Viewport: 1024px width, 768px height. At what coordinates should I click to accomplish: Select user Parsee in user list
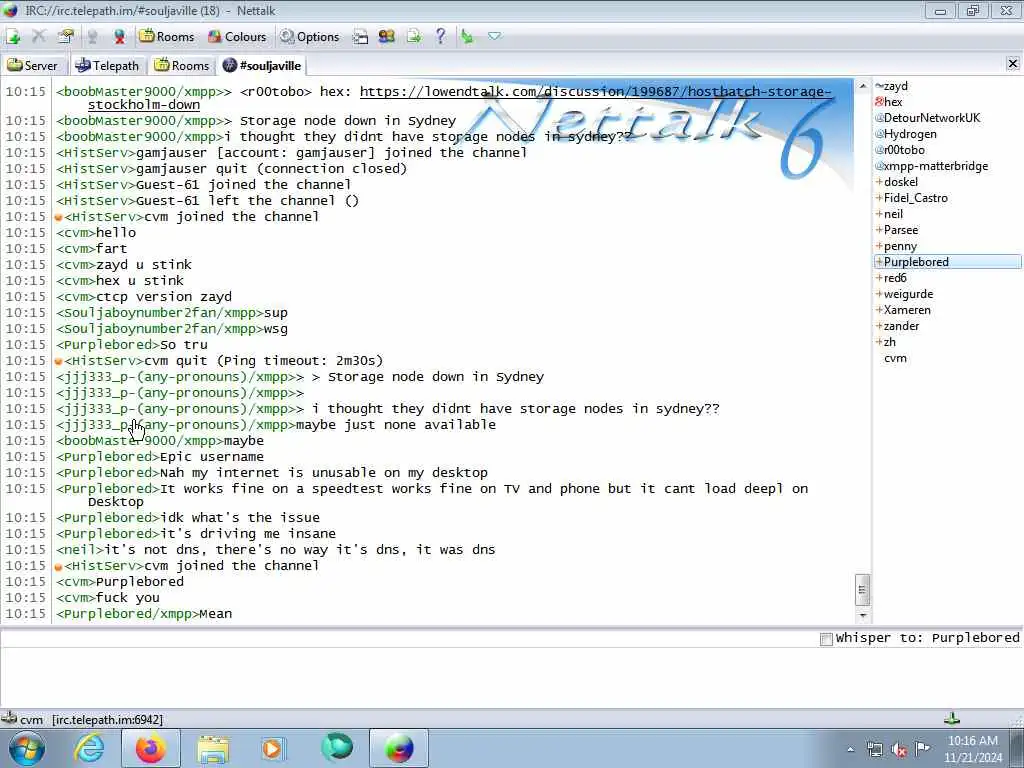[x=901, y=230]
